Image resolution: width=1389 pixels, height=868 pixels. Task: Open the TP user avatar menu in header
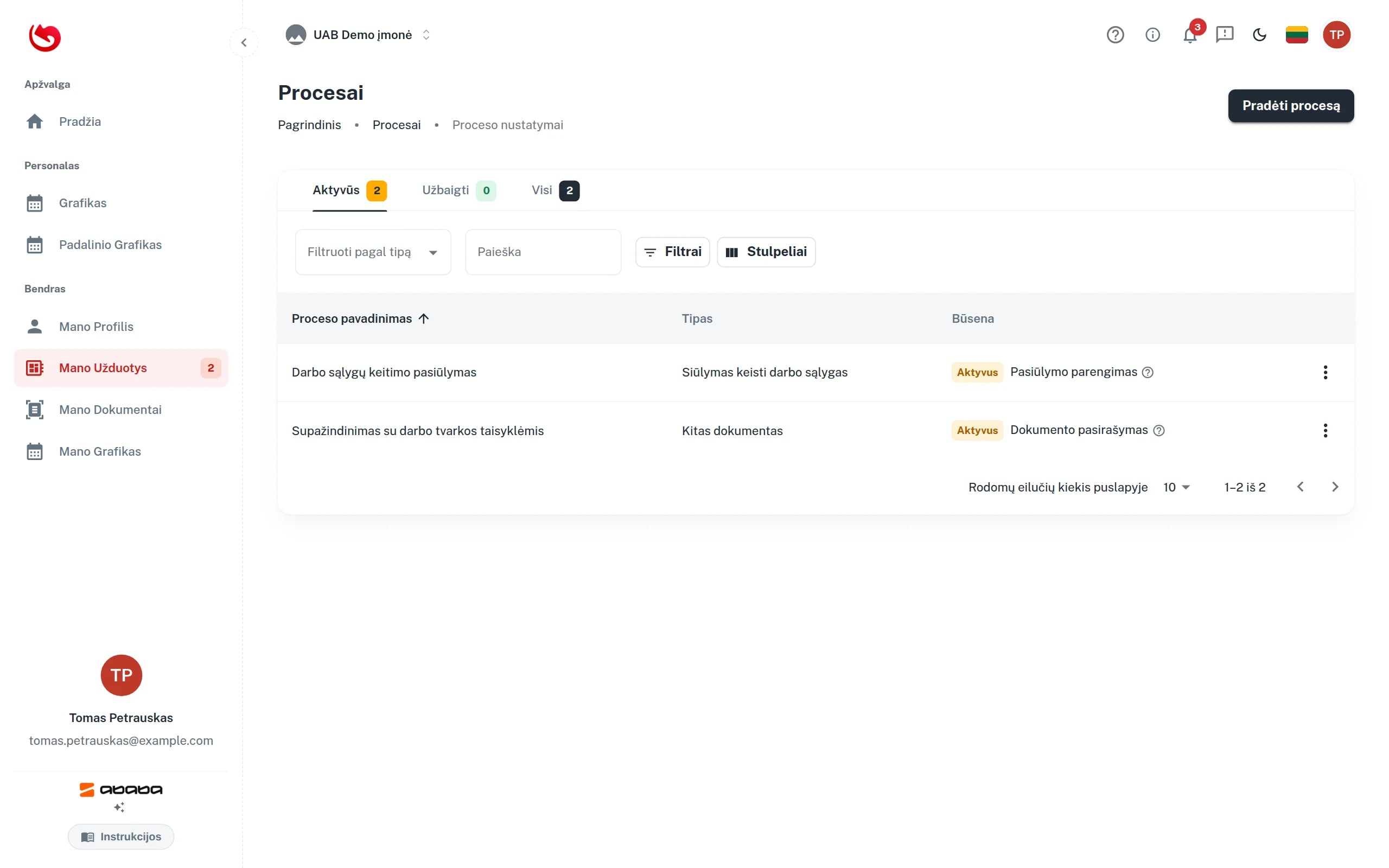[x=1336, y=35]
